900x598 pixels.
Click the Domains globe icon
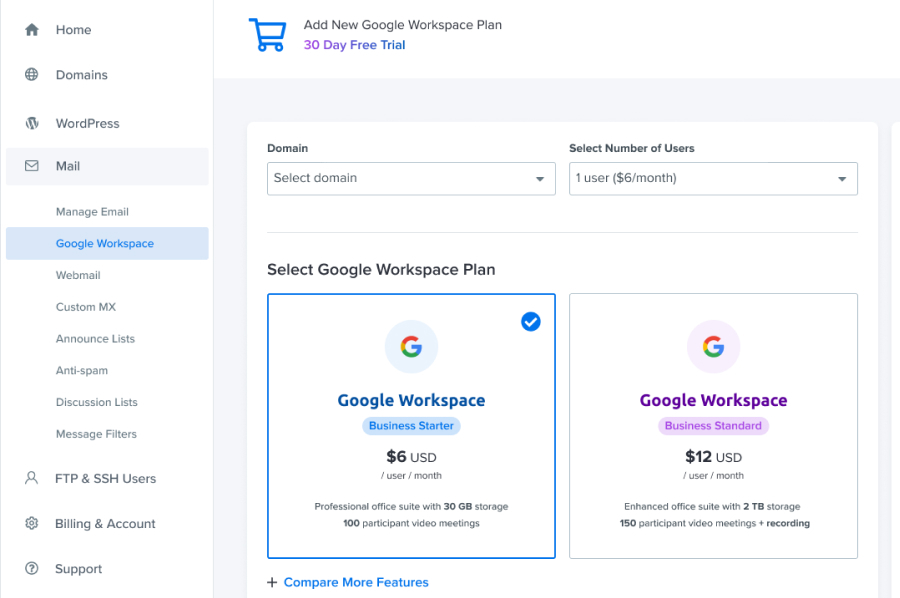(x=32, y=75)
